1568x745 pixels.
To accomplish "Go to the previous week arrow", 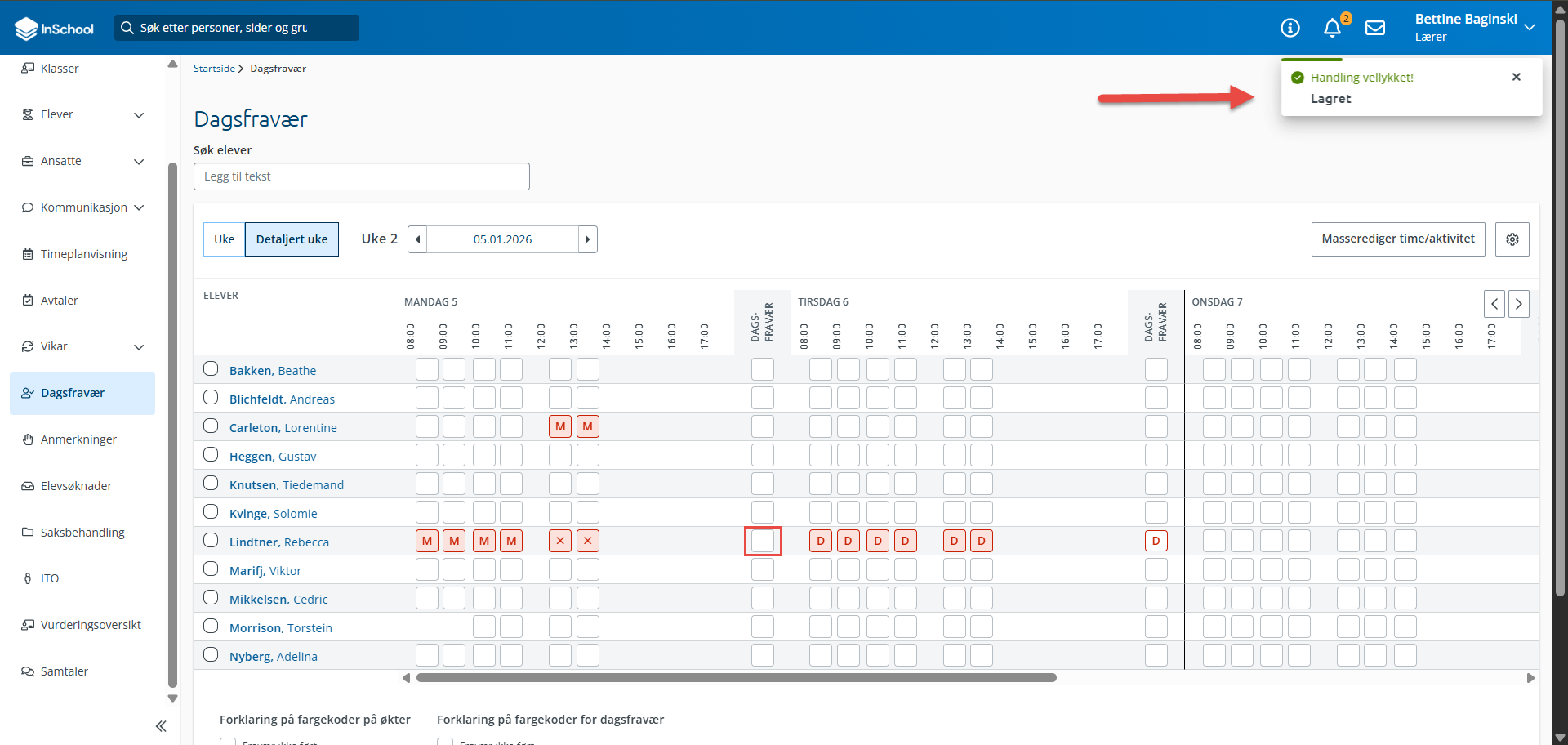I will pos(417,239).
